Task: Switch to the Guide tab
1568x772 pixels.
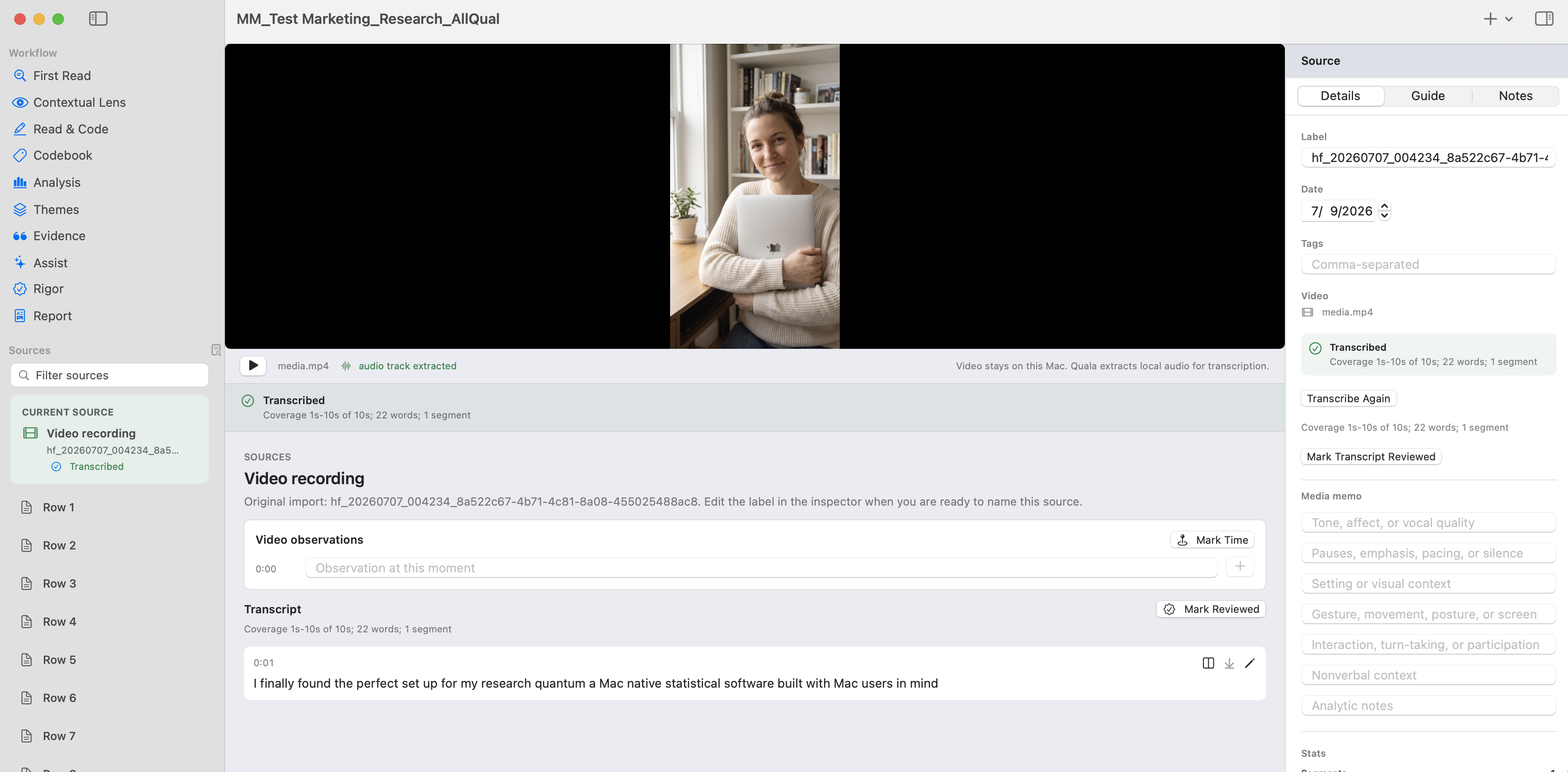Action: 1427,96
